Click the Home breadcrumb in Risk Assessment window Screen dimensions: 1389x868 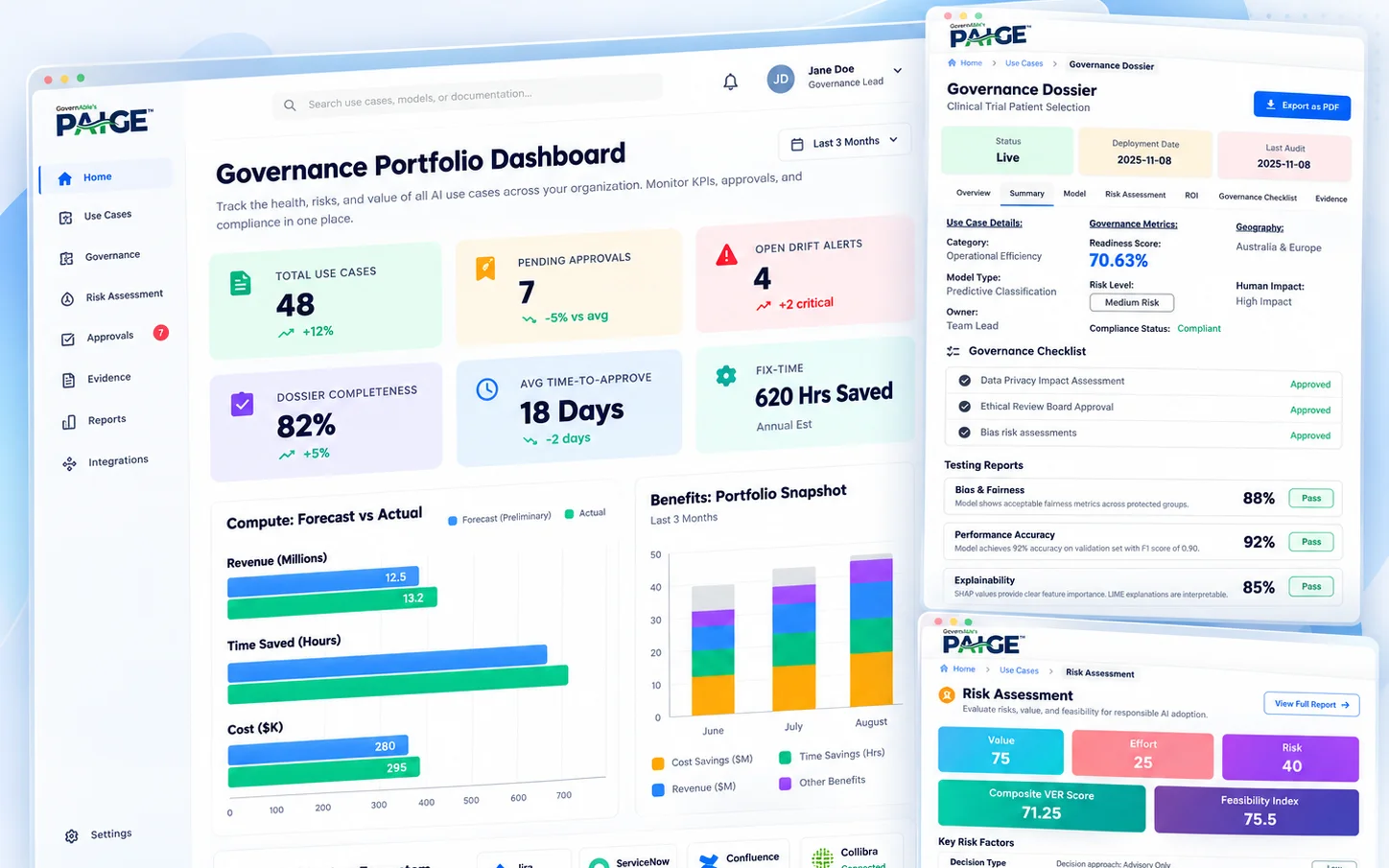tap(958, 669)
